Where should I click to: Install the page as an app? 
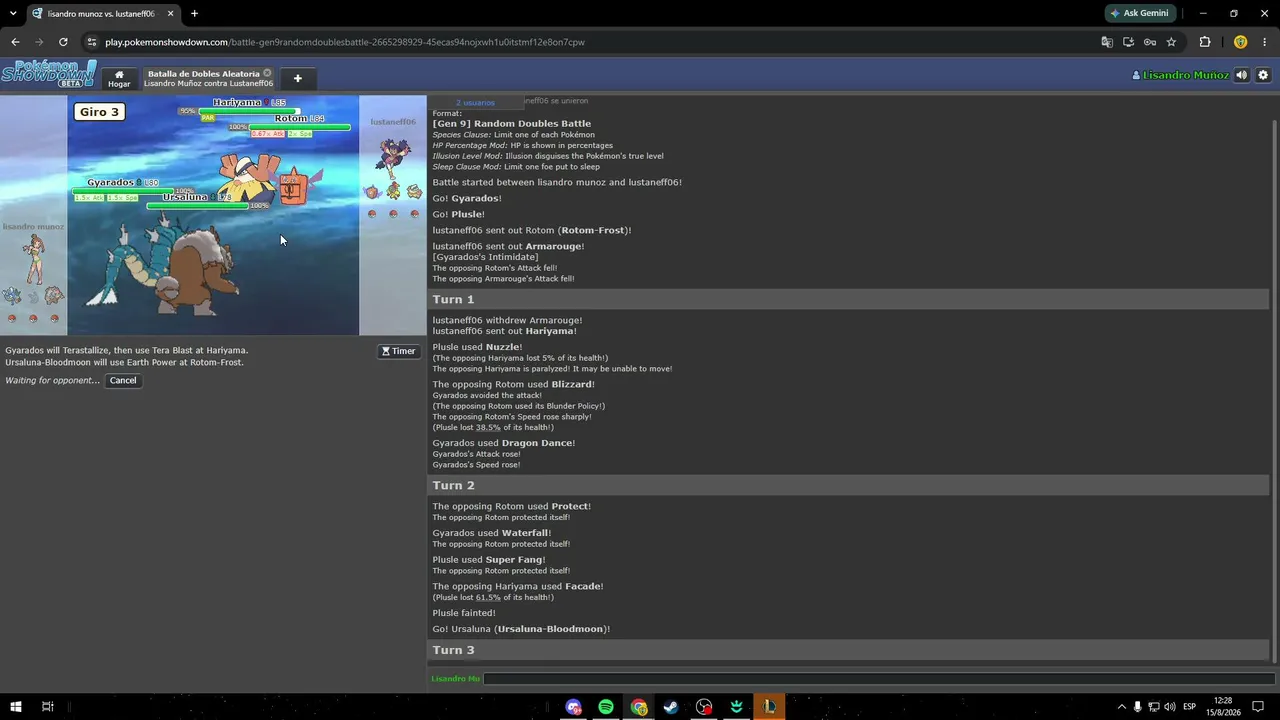click(x=1128, y=42)
